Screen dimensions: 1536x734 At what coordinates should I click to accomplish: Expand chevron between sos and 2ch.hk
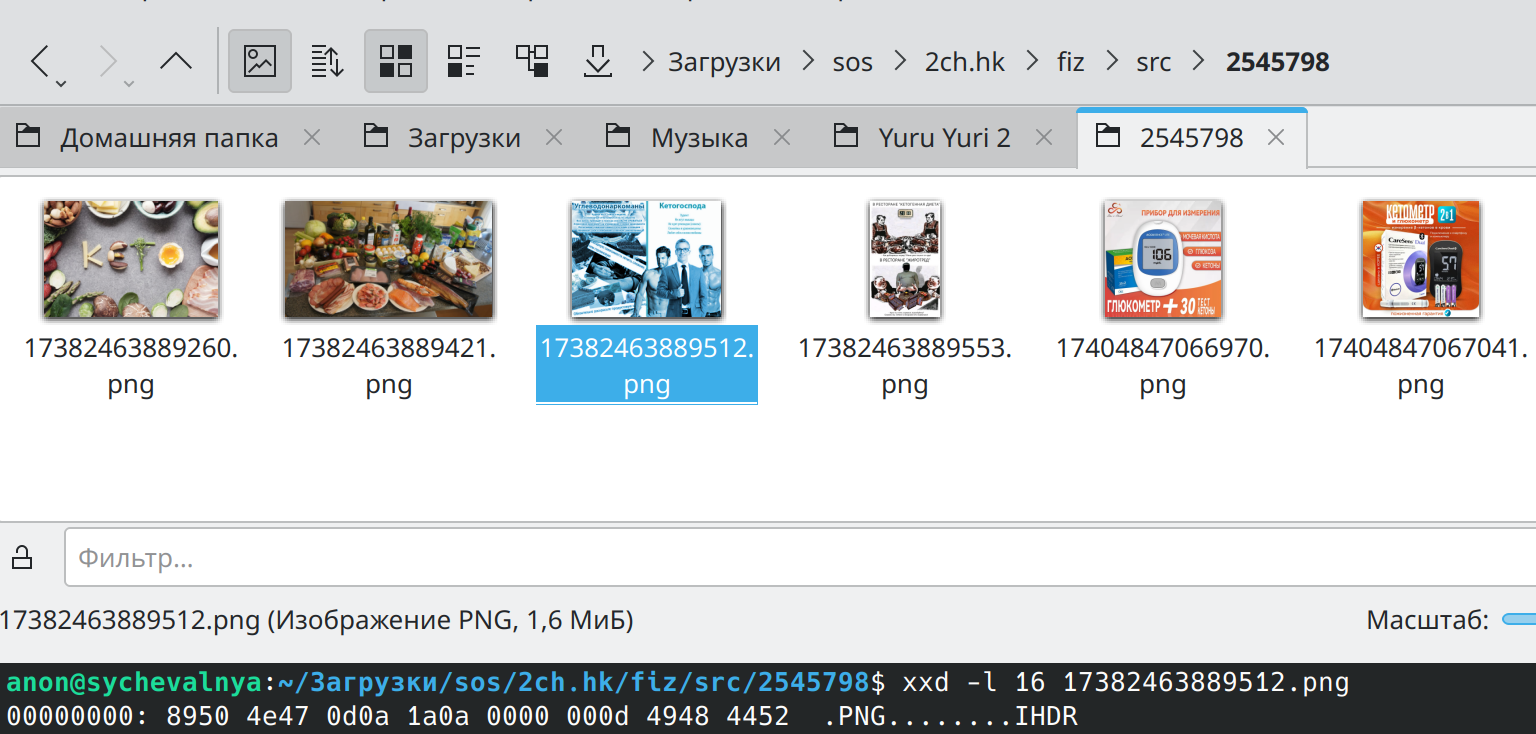899,62
